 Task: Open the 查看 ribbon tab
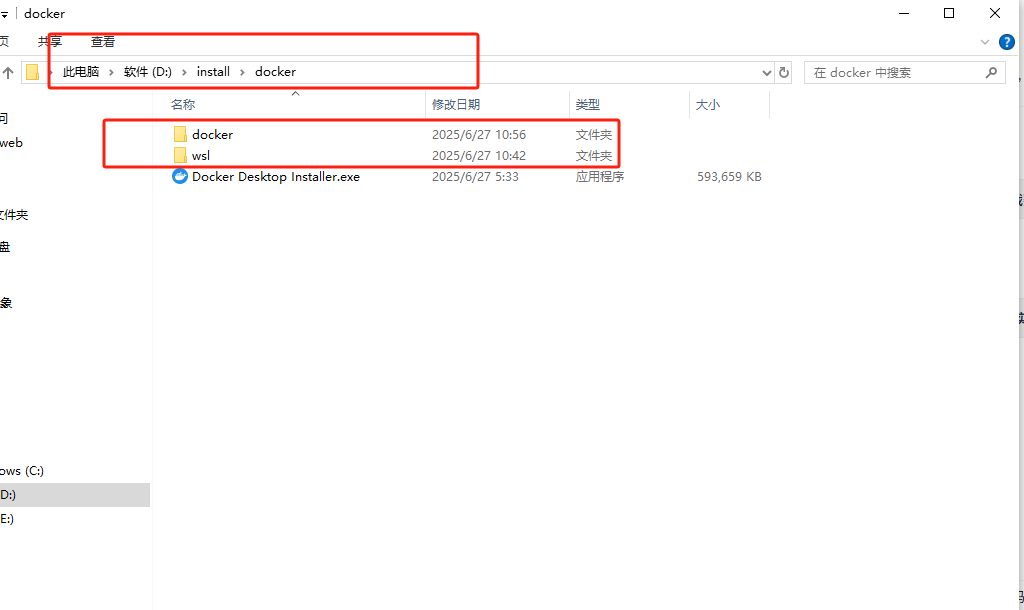(103, 42)
